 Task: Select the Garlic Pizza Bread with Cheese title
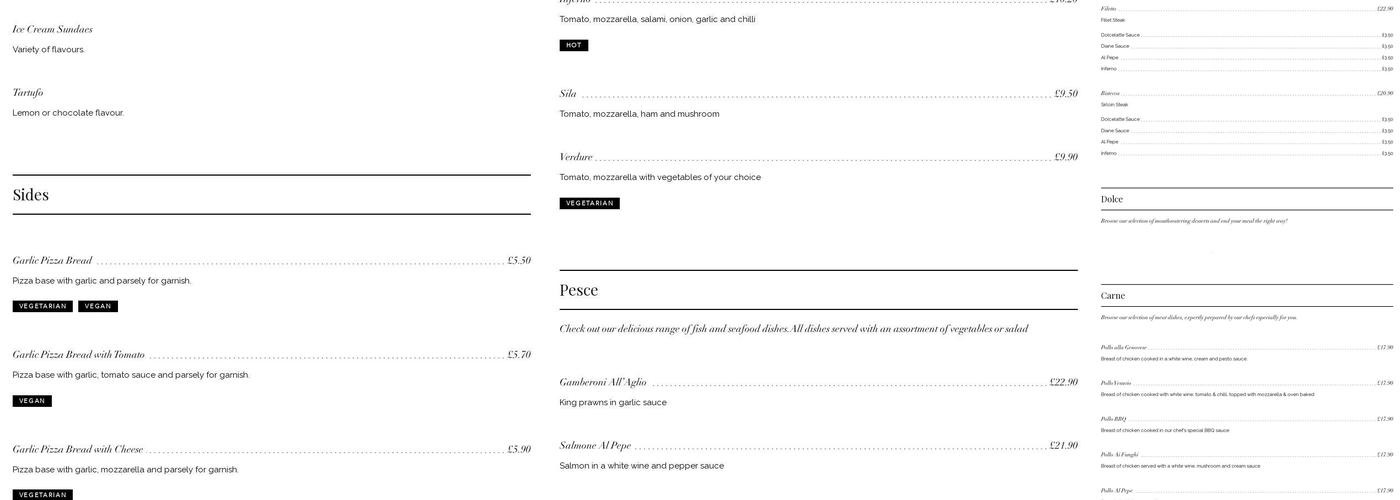78,449
